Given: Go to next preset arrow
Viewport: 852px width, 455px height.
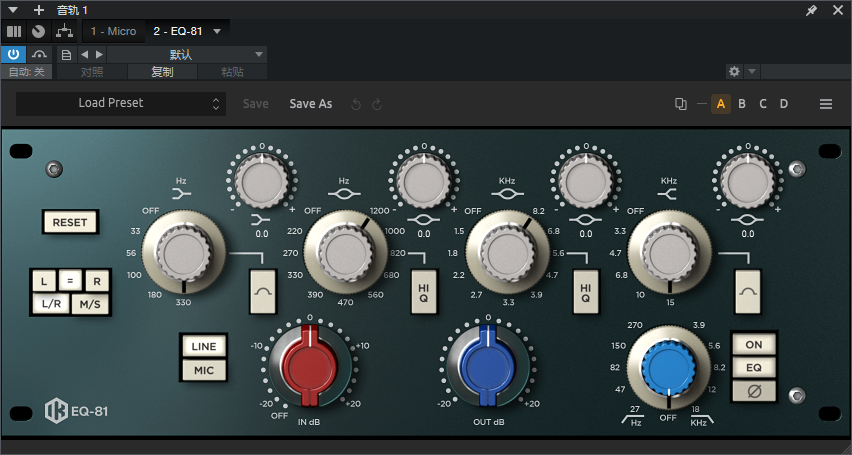Looking at the screenshot, I should point(99,54).
